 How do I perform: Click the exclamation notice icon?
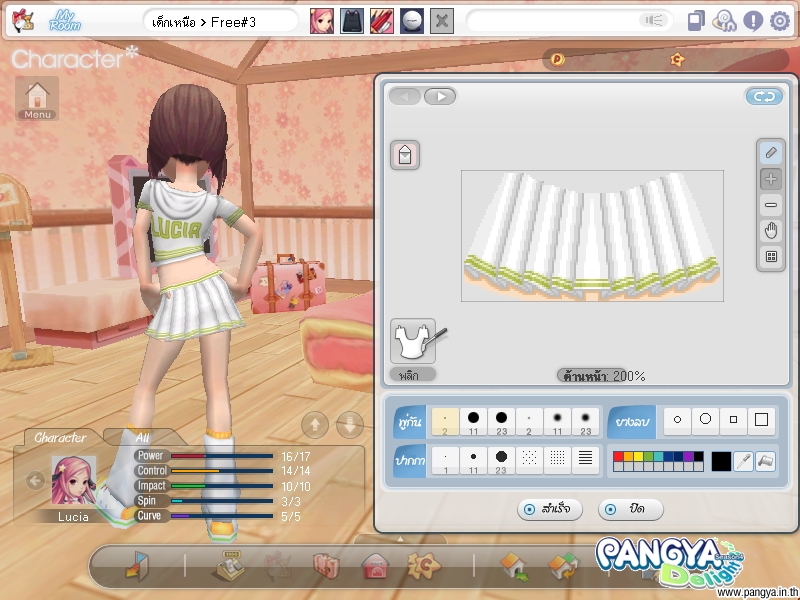[753, 21]
